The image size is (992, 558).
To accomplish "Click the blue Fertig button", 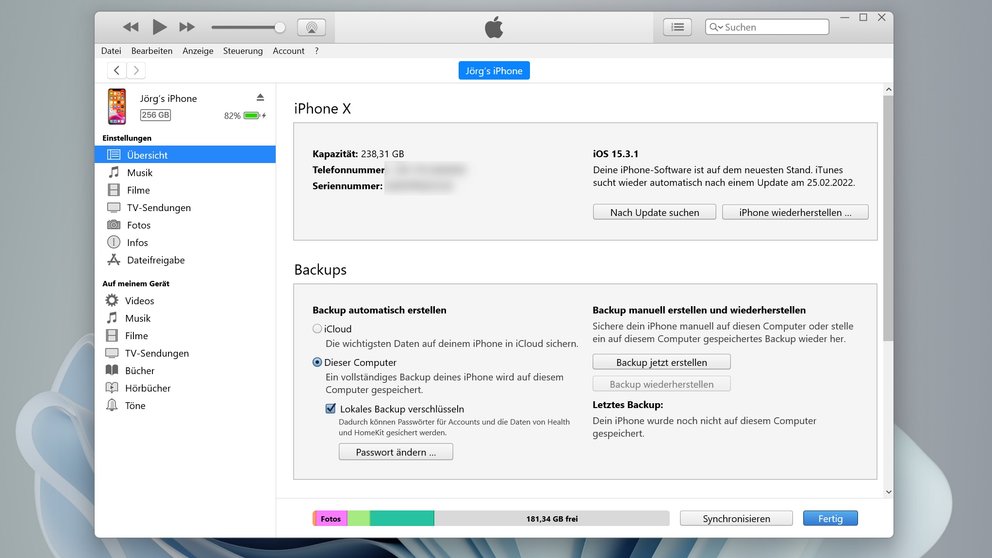I will pyautogui.click(x=830, y=518).
